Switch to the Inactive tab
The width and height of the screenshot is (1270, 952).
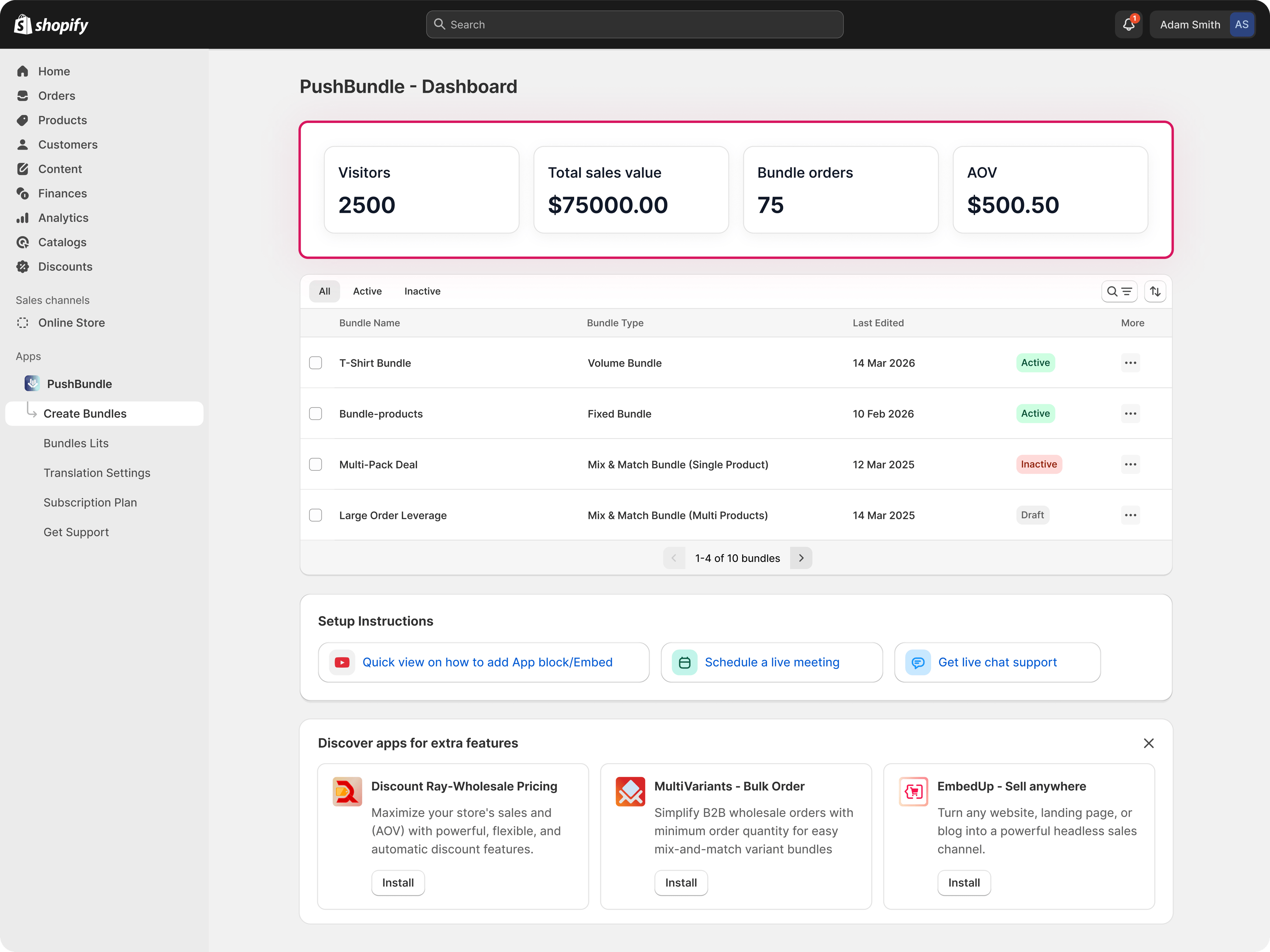pos(423,292)
